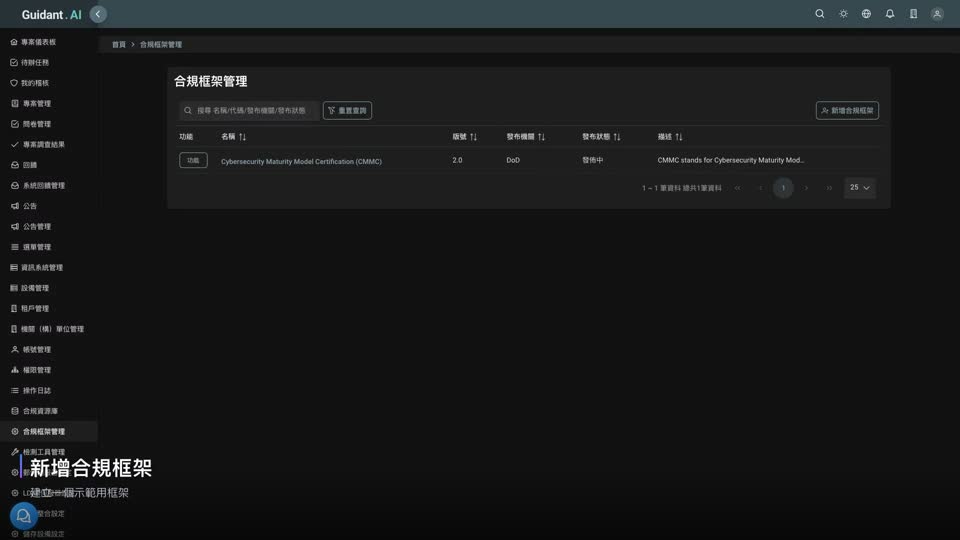Open the rows-per-page 25 dropdown
960x540 pixels.
[860, 188]
